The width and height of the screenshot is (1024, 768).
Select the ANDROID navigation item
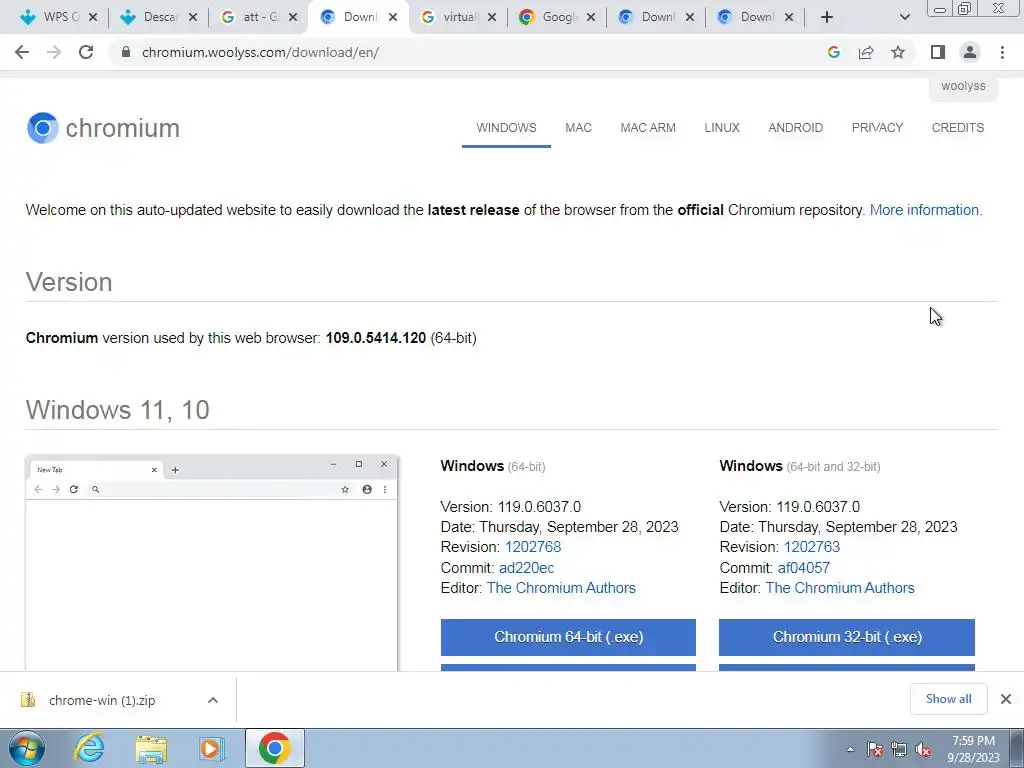tap(795, 128)
